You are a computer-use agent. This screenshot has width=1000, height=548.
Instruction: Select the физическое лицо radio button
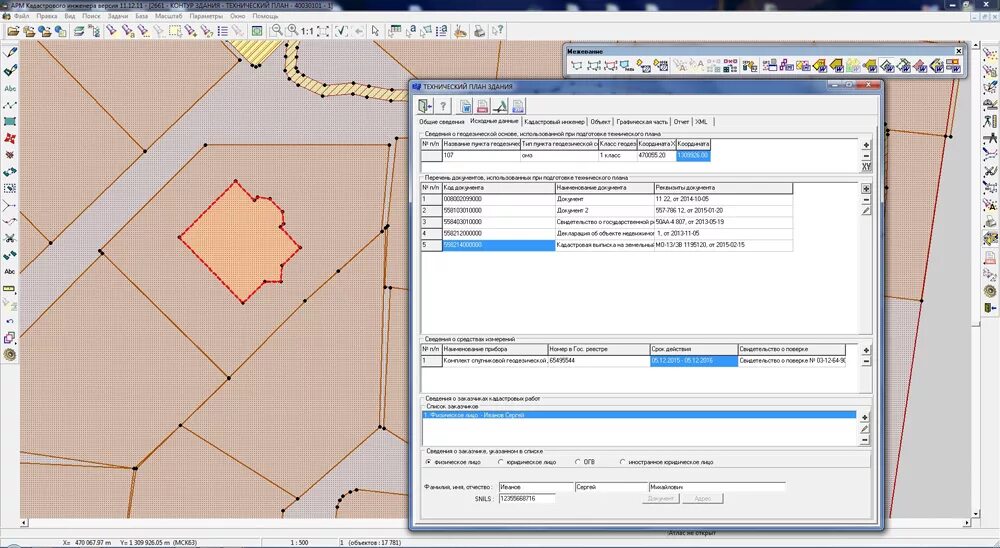428,462
